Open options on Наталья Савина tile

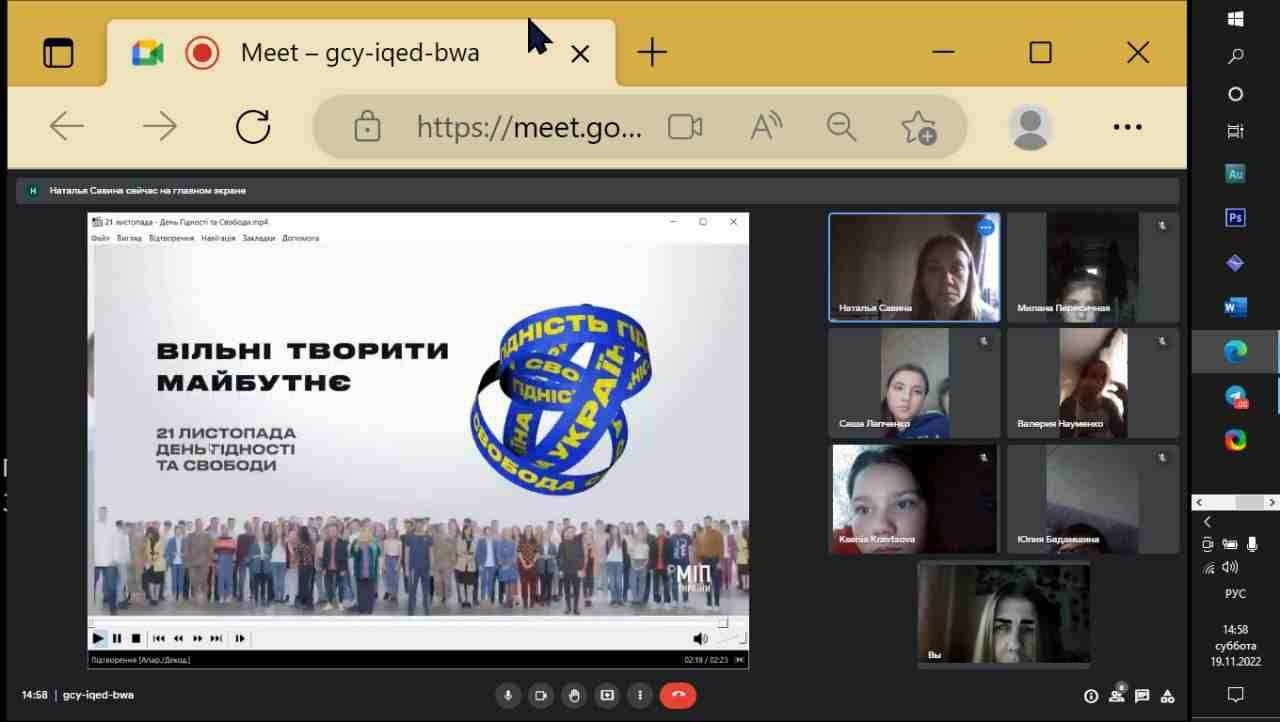tap(986, 228)
